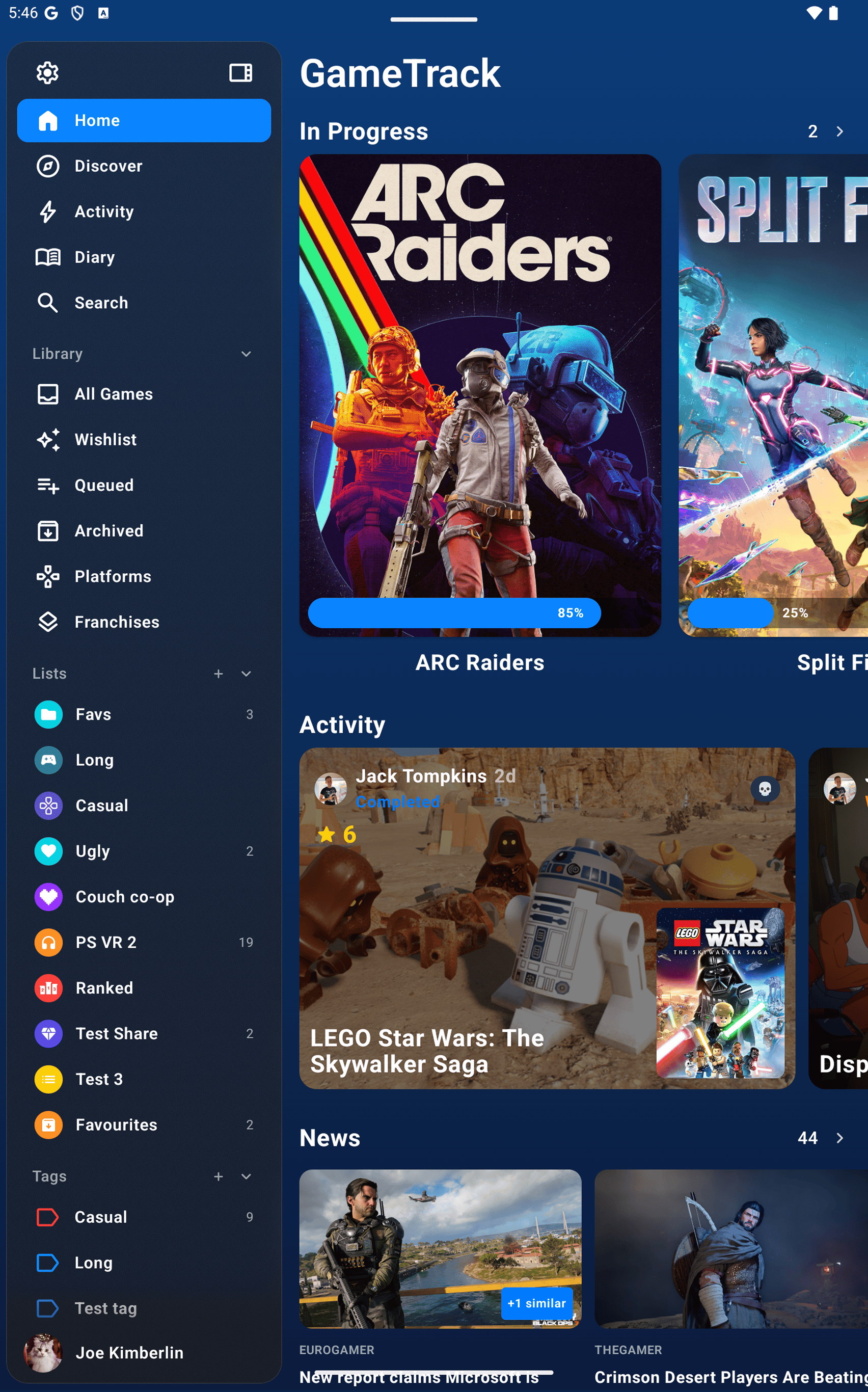The height and width of the screenshot is (1392, 868).
Task: Open the ARC Raiders cover card
Action: (x=480, y=395)
